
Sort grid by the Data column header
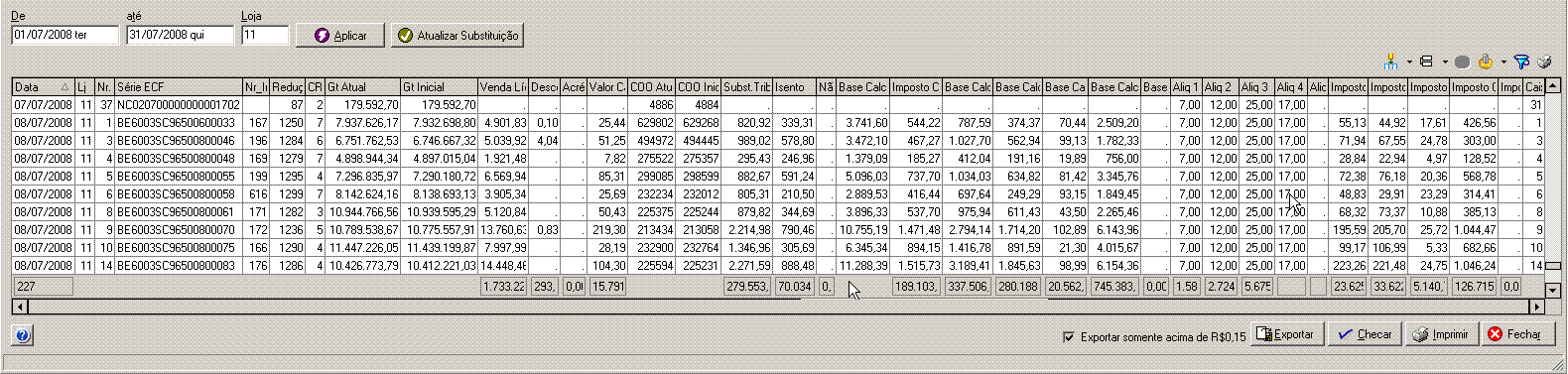tap(43, 87)
